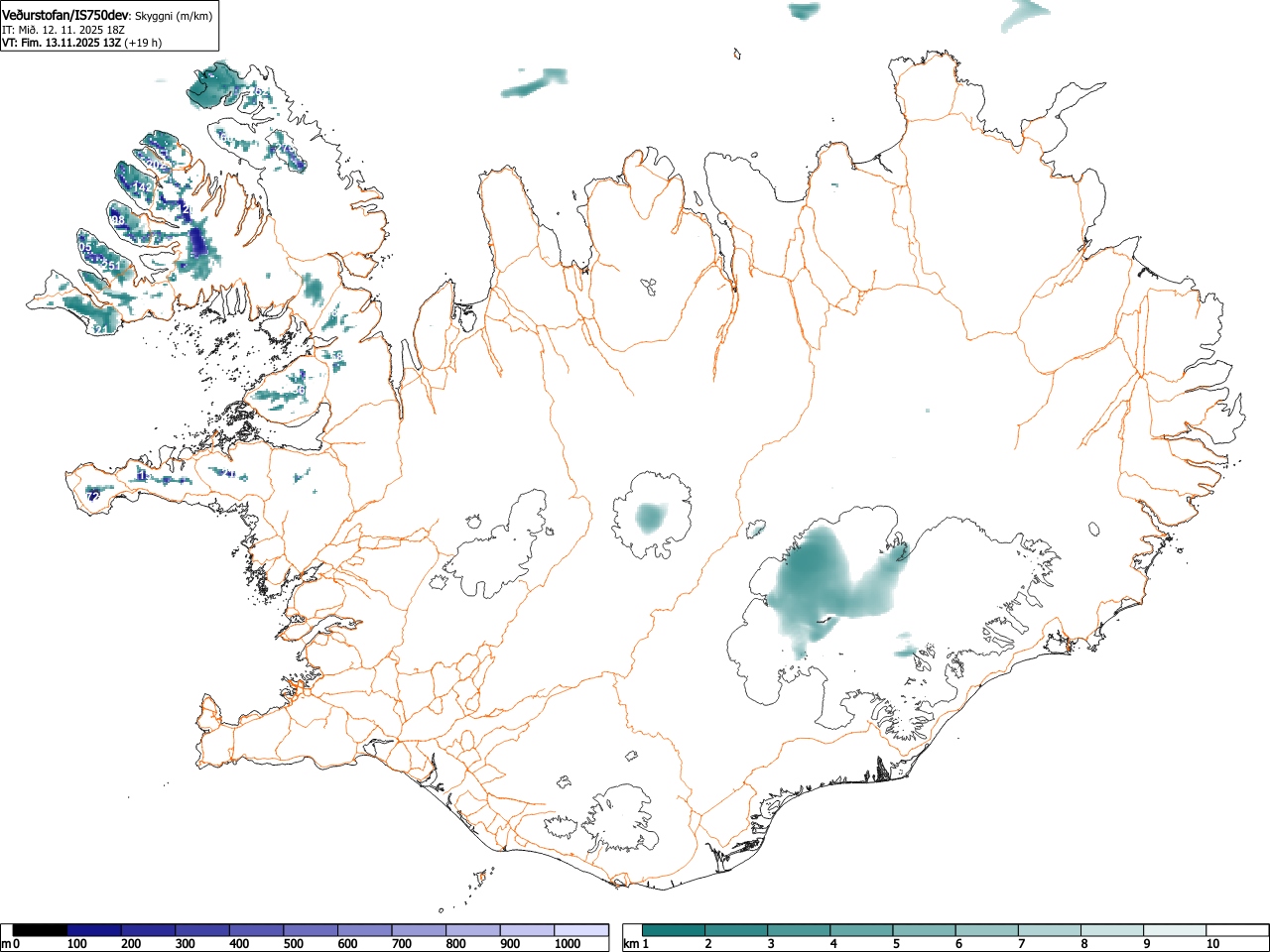The width and height of the screenshot is (1270, 952).
Task: Select the 251 visibility value on the map
Action: (x=111, y=266)
